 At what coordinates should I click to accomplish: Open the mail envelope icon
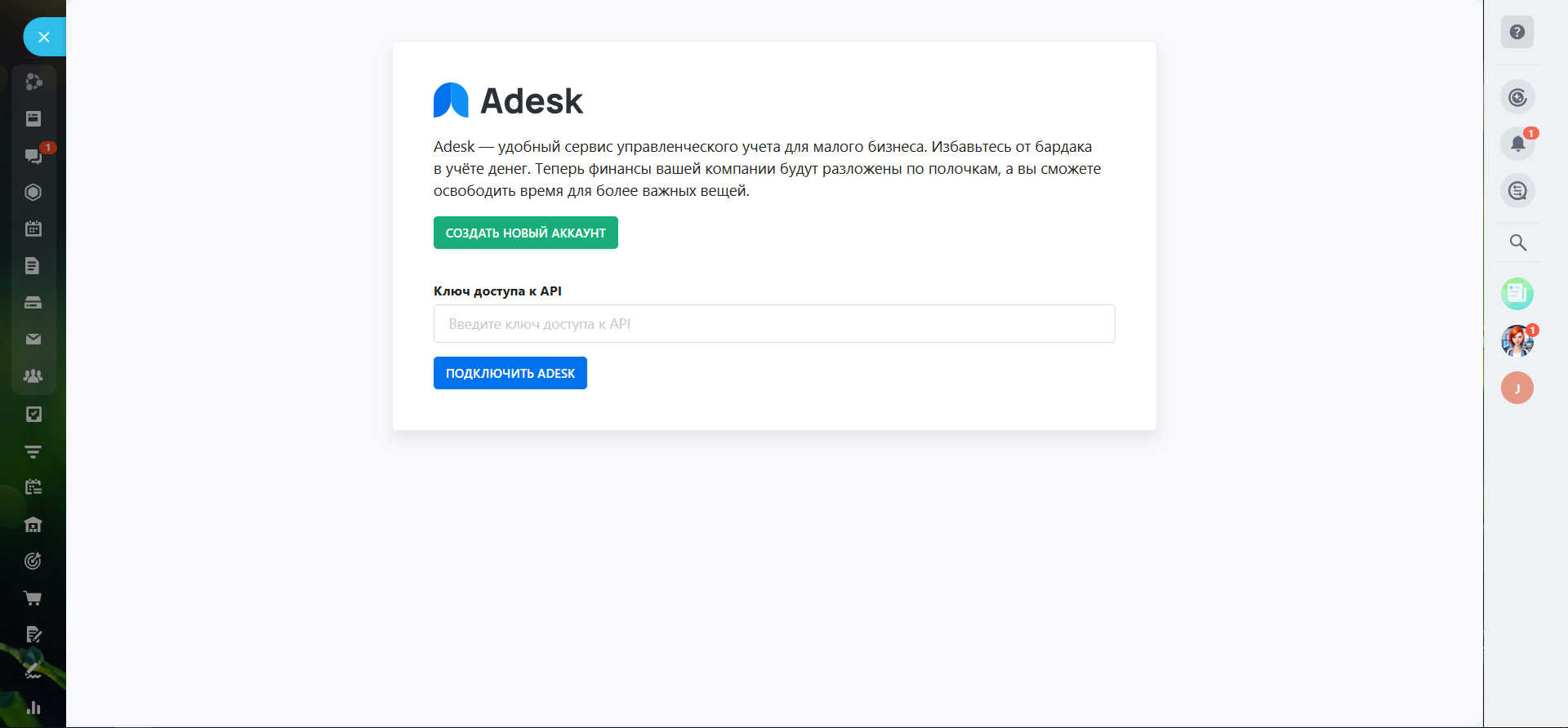pyautogui.click(x=33, y=339)
